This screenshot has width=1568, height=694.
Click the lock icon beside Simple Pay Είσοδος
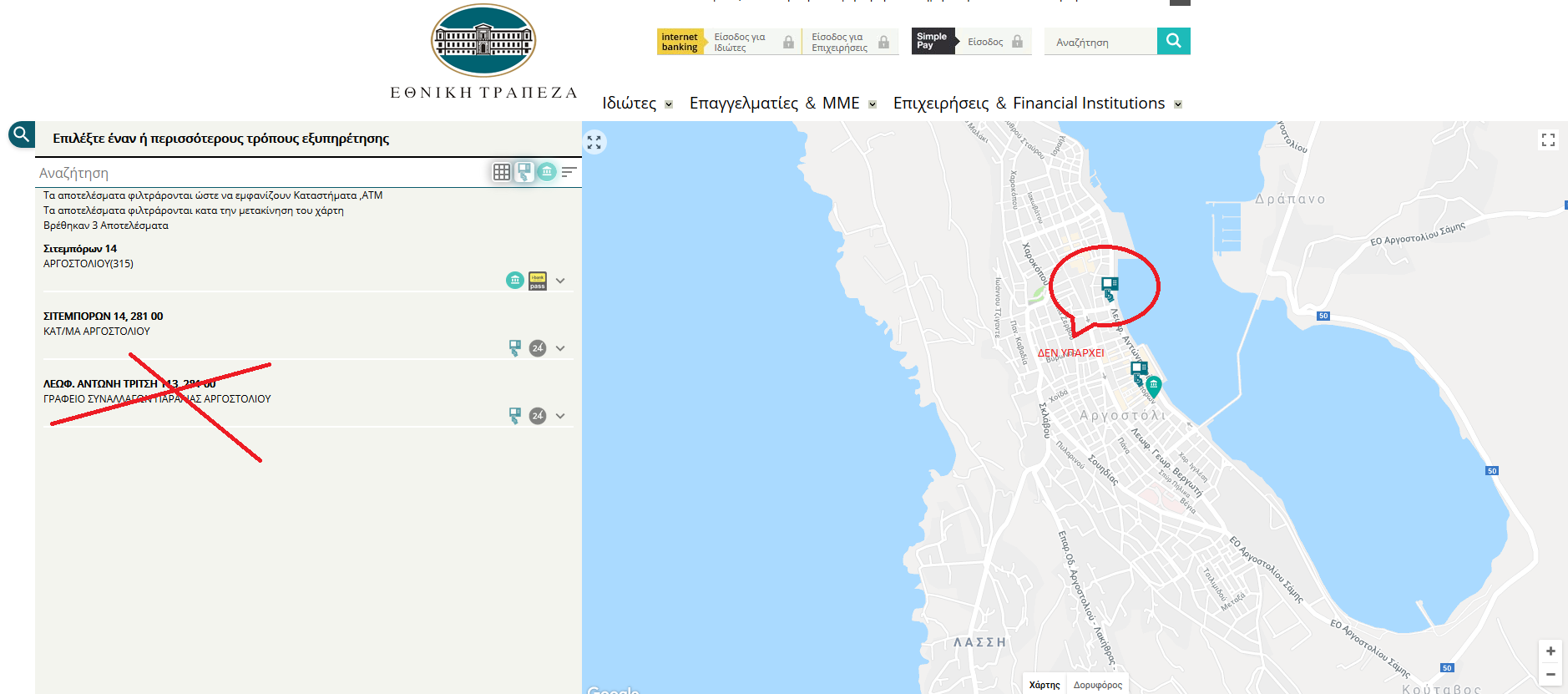point(1017,41)
